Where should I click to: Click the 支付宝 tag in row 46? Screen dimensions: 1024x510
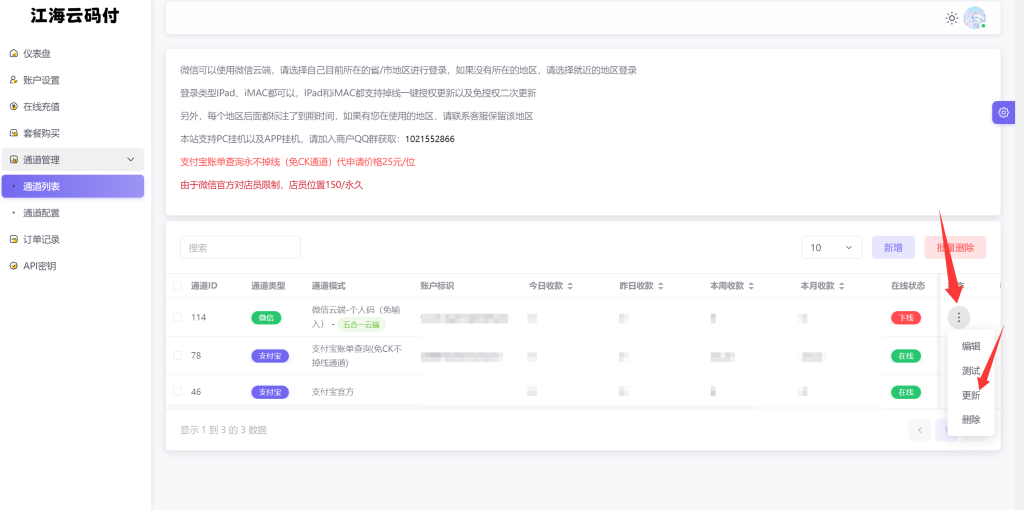(x=270, y=392)
